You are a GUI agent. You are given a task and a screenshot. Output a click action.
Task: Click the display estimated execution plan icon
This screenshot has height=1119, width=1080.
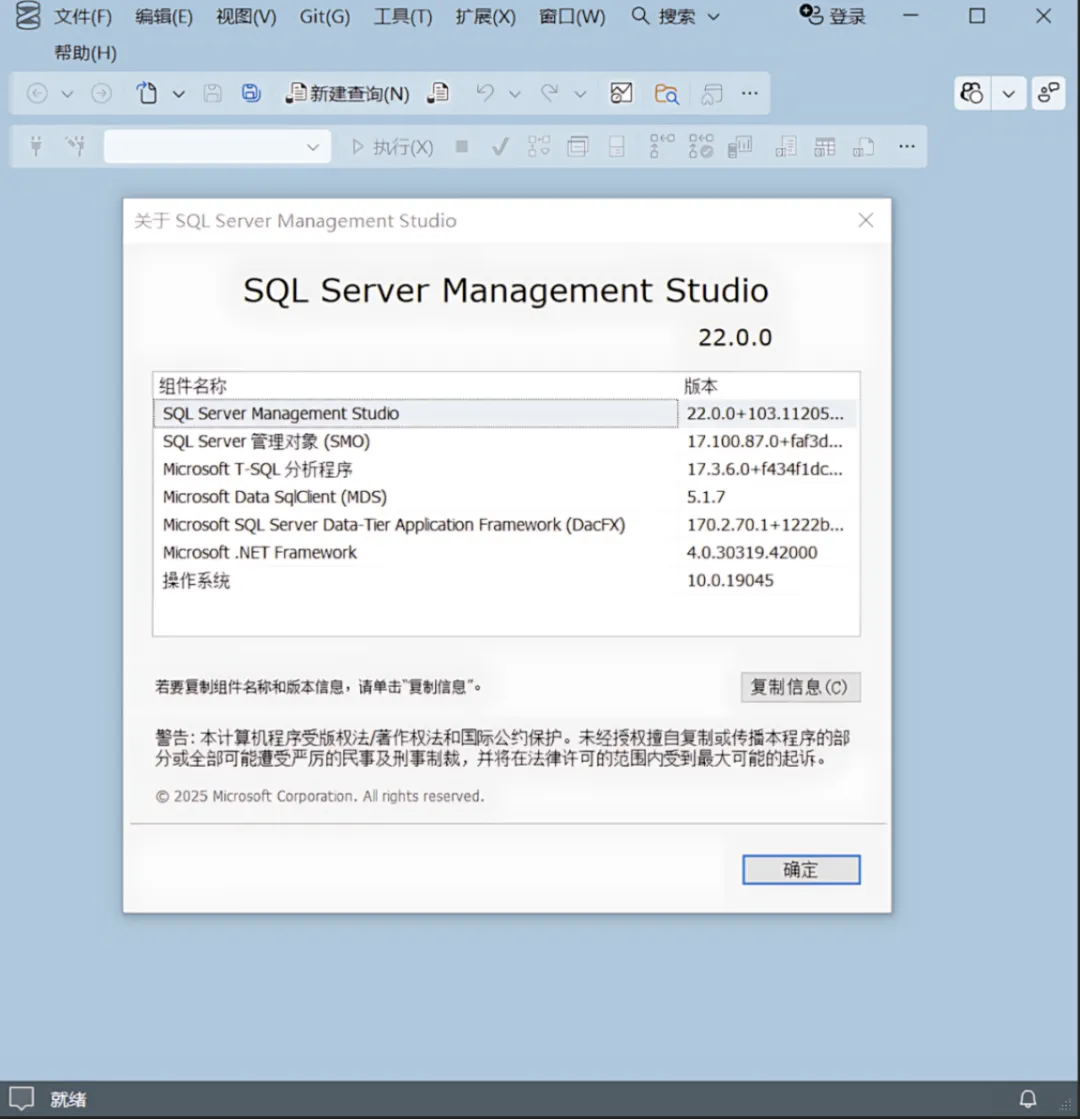[539, 147]
